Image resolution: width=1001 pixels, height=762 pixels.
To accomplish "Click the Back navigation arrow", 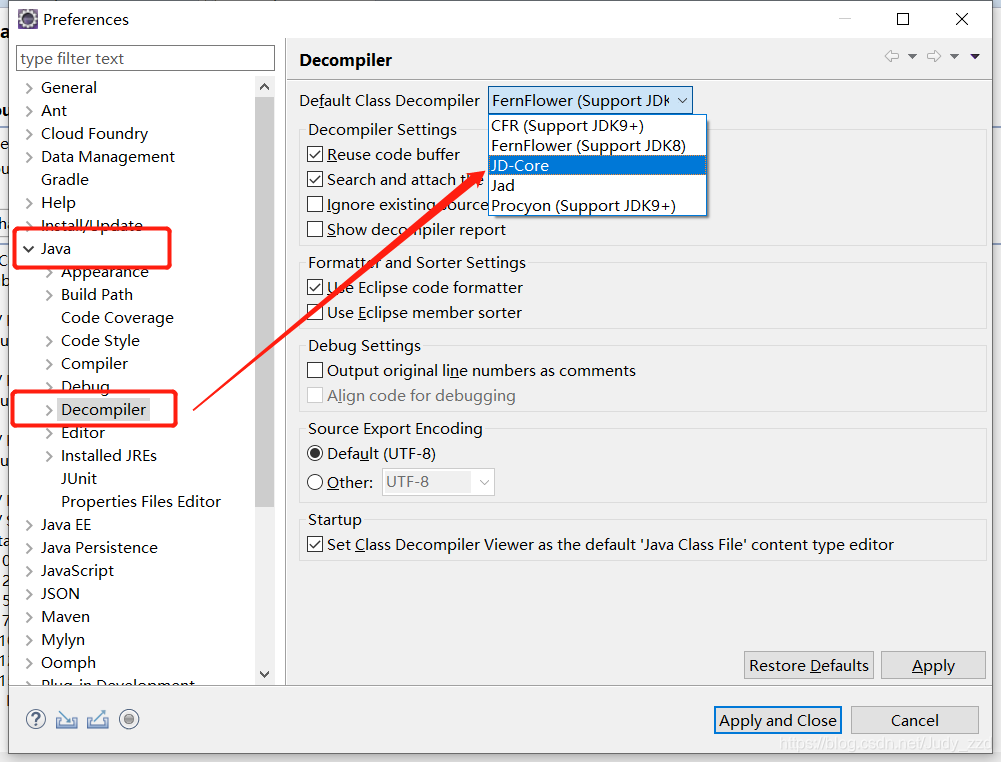I will [x=892, y=56].
